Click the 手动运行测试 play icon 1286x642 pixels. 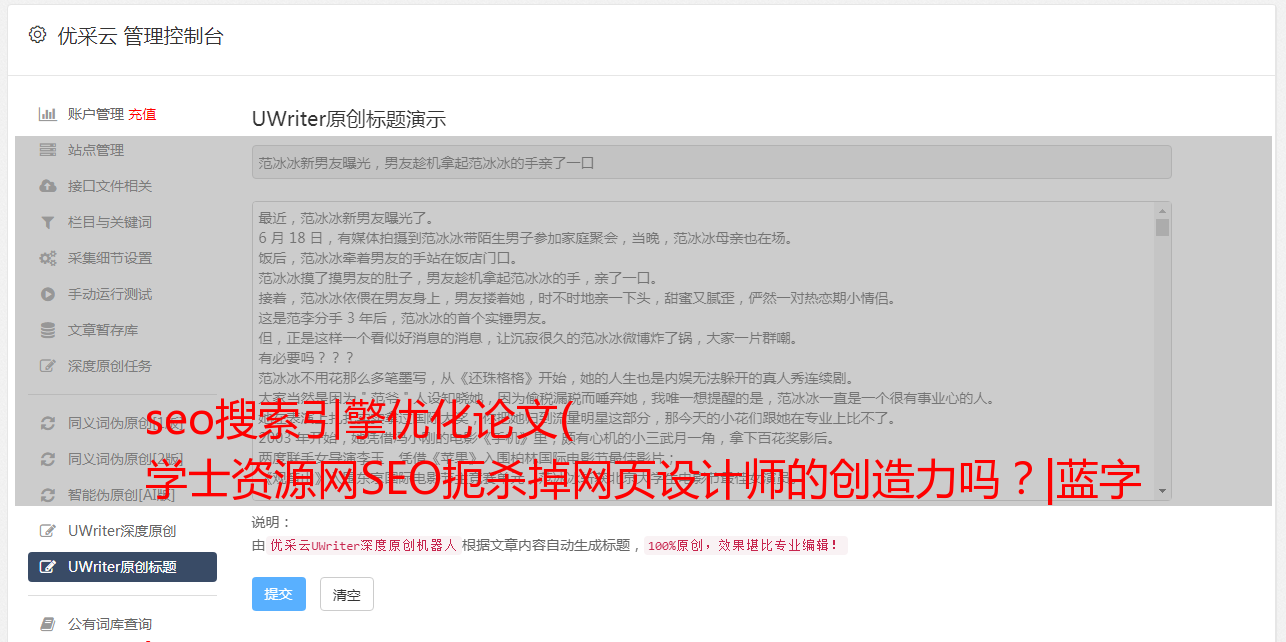click(x=47, y=294)
